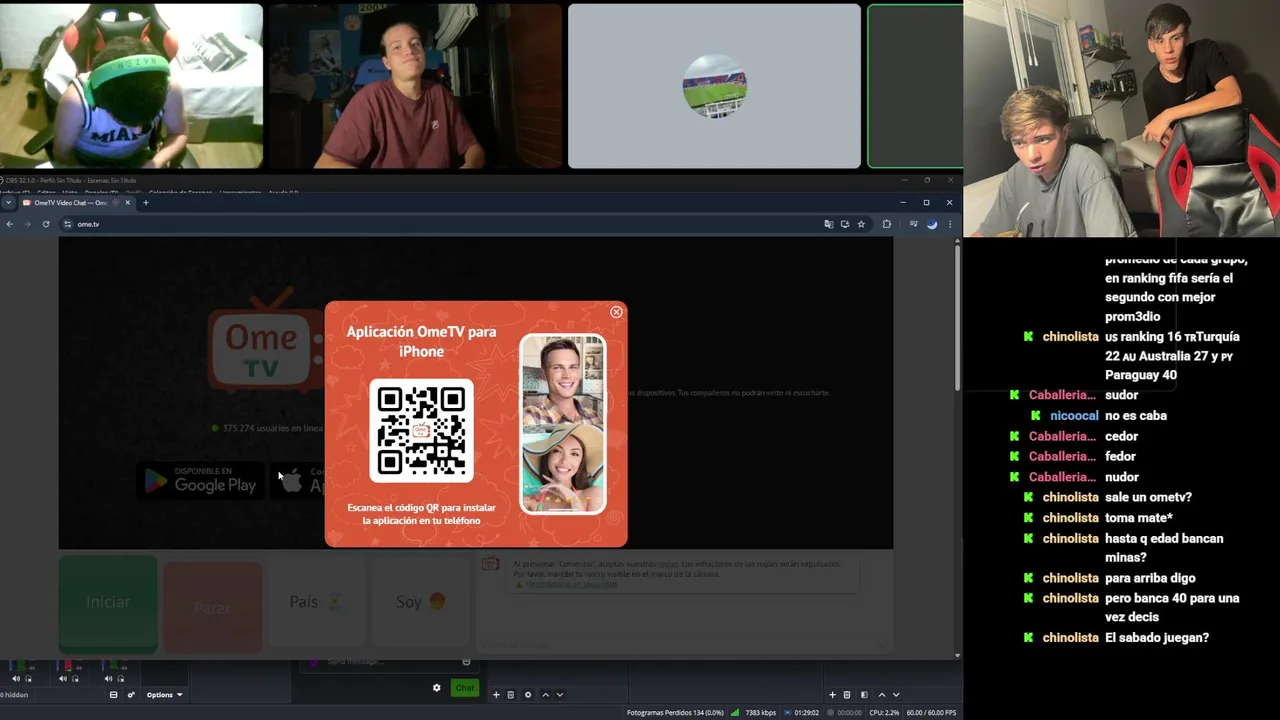Toggle monitoring headphones on second mixer channel
This screenshot has height=720, width=1280.
tap(75, 679)
